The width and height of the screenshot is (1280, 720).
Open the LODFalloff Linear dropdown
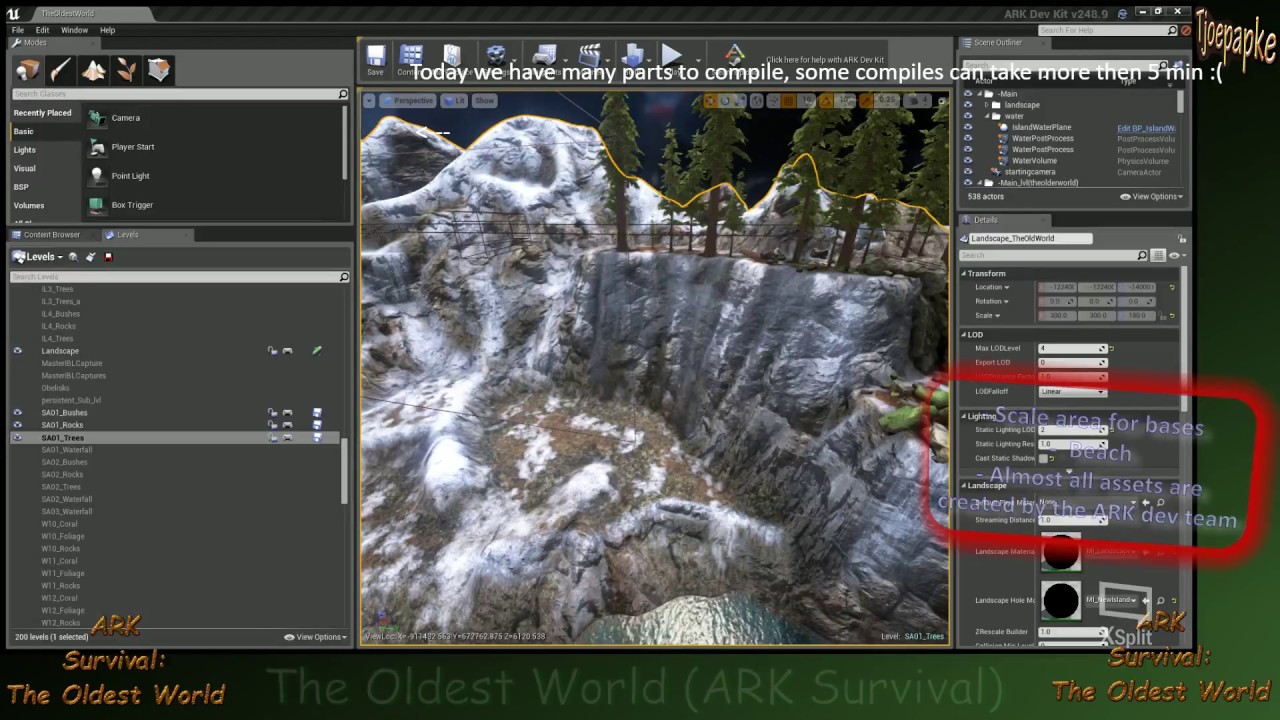1071,391
